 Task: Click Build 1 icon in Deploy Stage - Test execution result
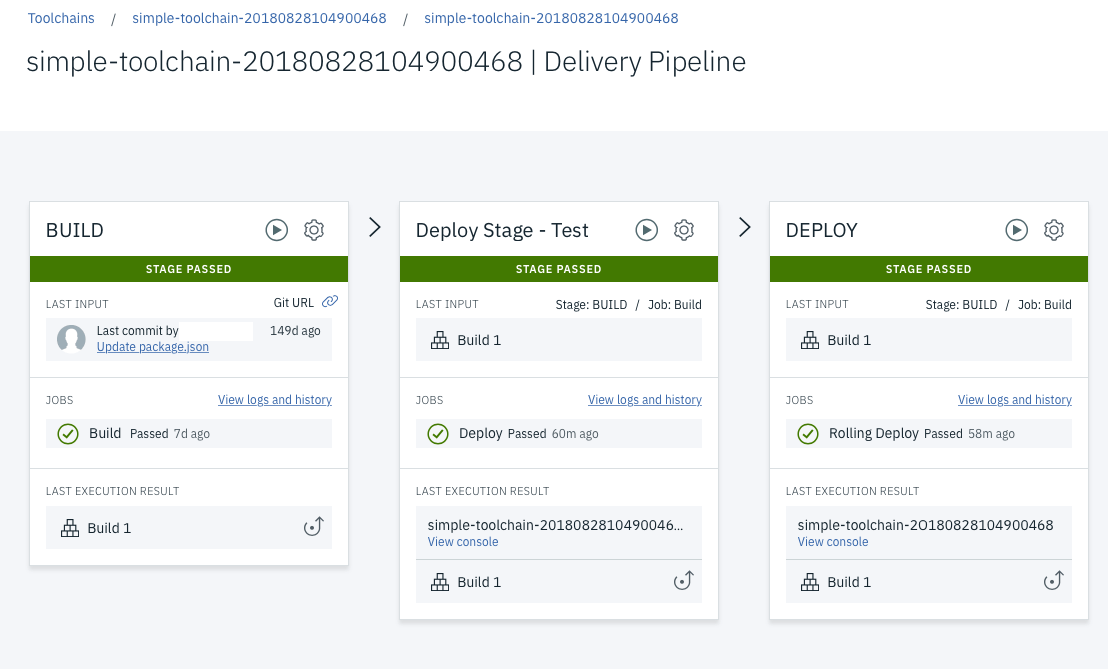pyautogui.click(x=440, y=582)
